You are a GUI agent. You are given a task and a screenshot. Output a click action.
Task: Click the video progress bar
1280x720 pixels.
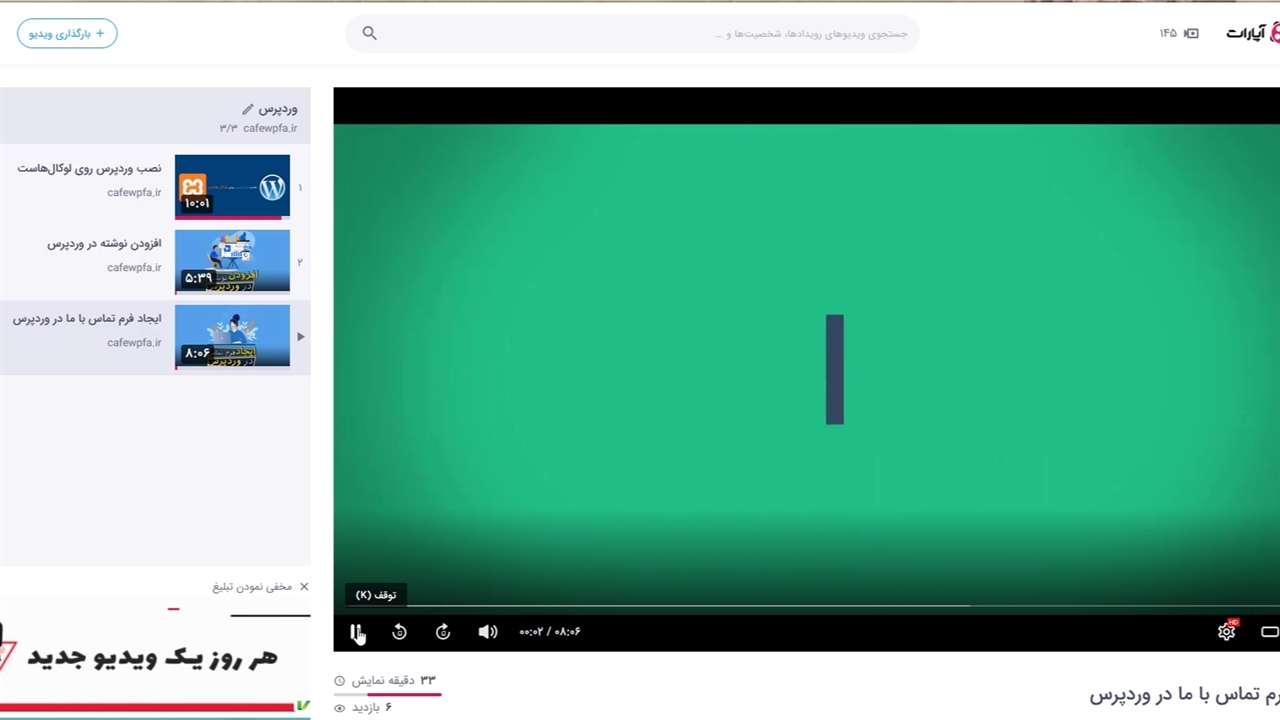pyautogui.click(x=700, y=605)
